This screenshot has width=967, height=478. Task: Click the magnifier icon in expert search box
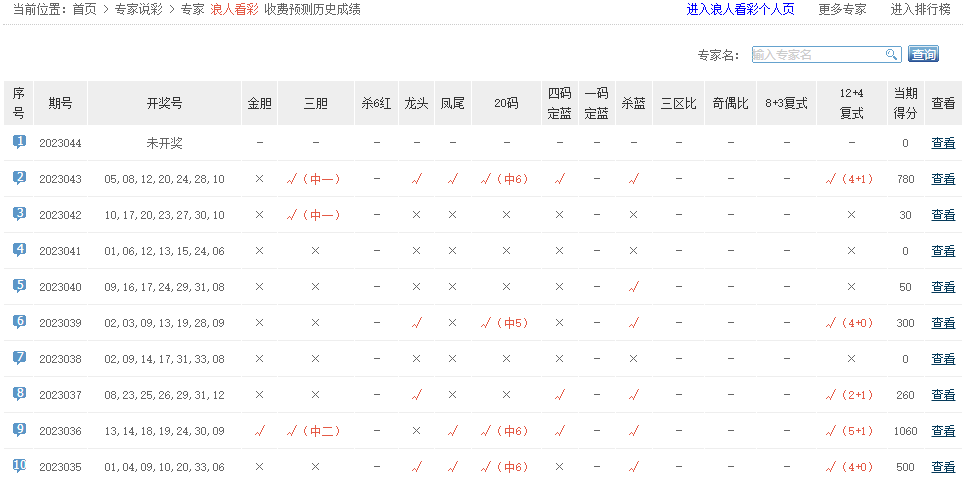(x=890, y=55)
